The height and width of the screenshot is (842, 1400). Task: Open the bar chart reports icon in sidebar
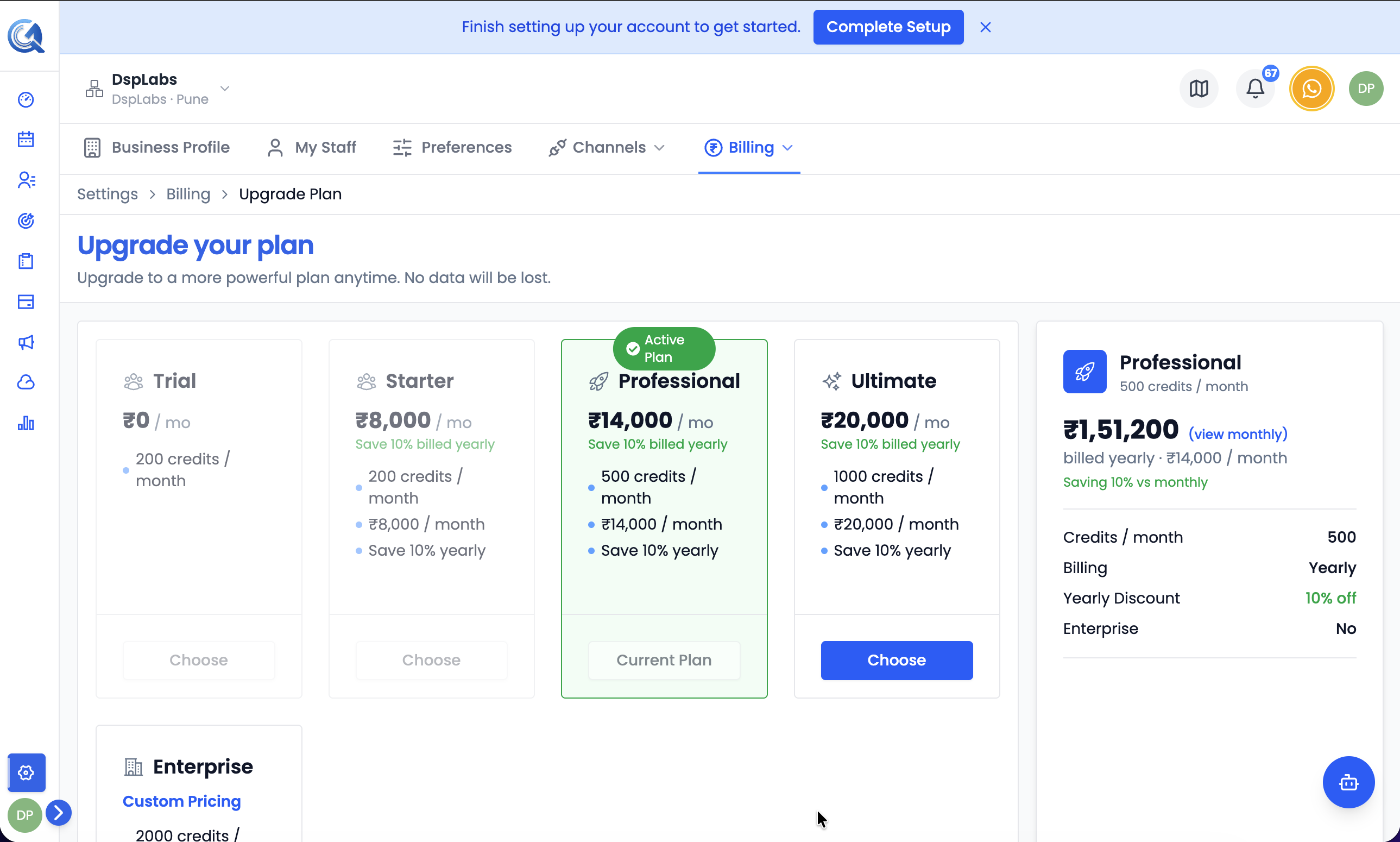[26, 423]
